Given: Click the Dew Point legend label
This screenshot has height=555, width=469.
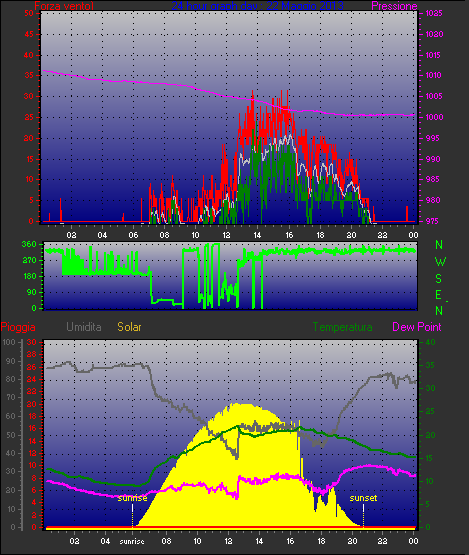Looking at the screenshot, I should tap(417, 327).
